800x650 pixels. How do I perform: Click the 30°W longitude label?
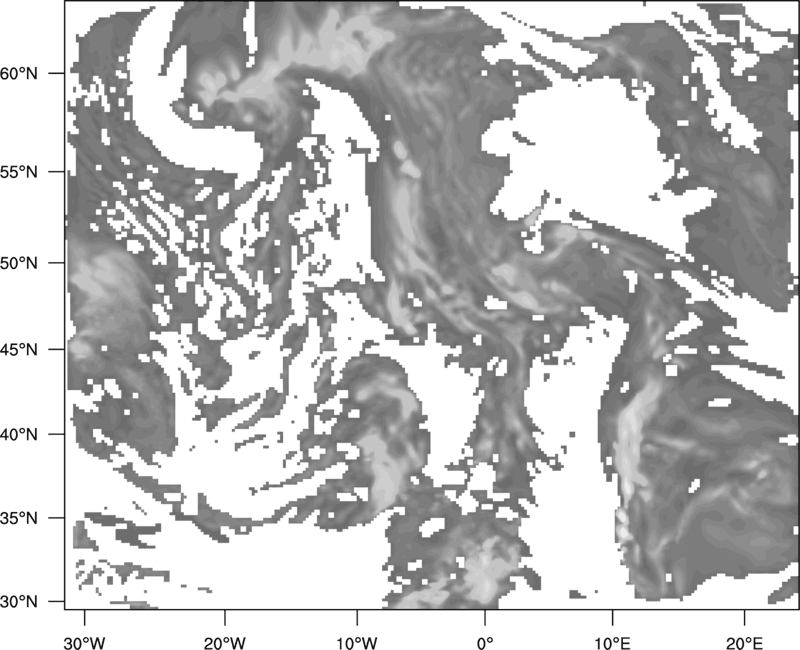pyautogui.click(x=84, y=643)
